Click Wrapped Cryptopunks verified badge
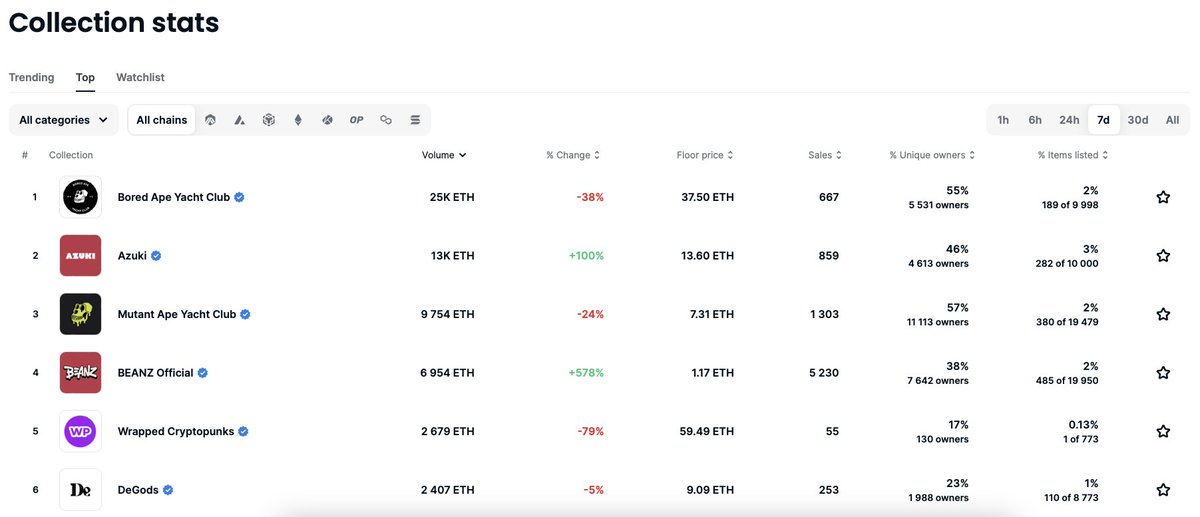Image resolution: width=1200 pixels, height=517 pixels. 243,431
